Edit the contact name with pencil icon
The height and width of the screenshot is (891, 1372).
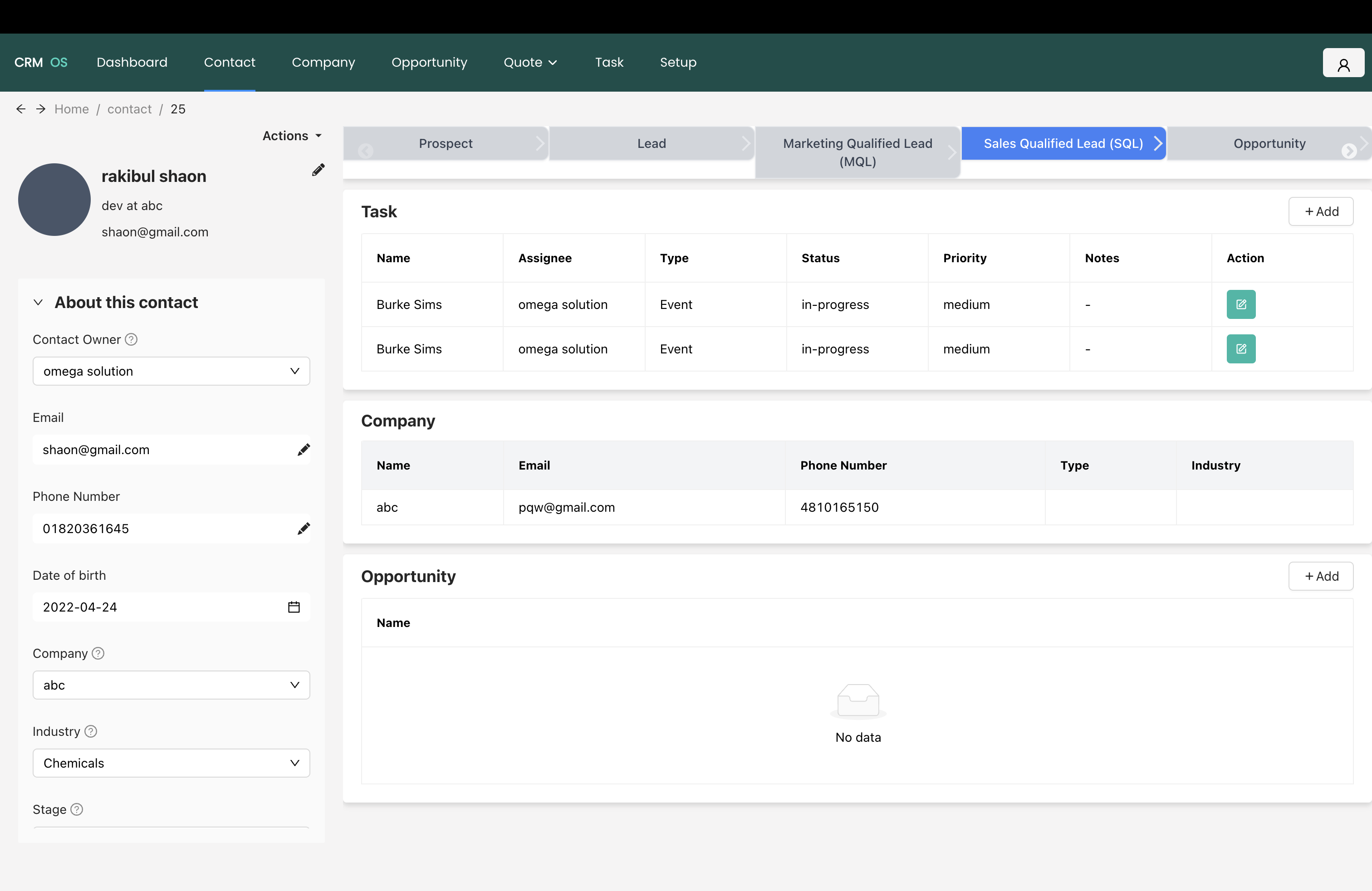(318, 169)
